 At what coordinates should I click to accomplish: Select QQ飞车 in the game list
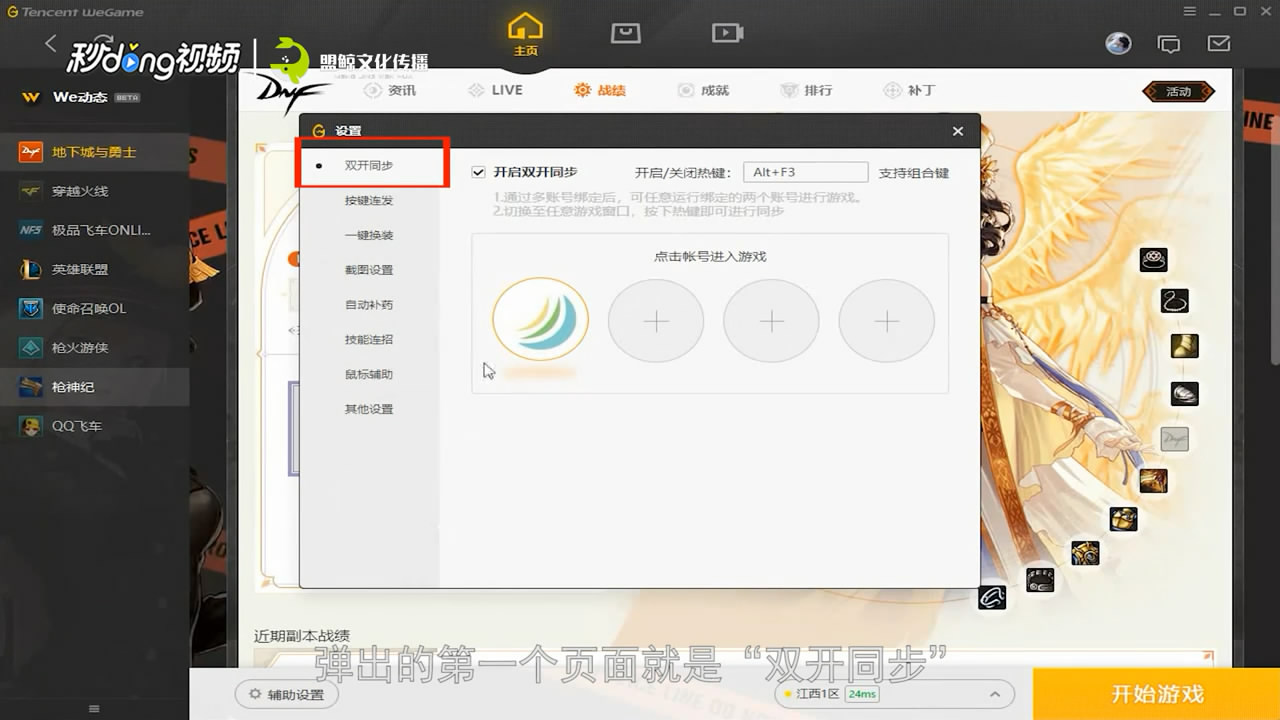(x=94, y=426)
